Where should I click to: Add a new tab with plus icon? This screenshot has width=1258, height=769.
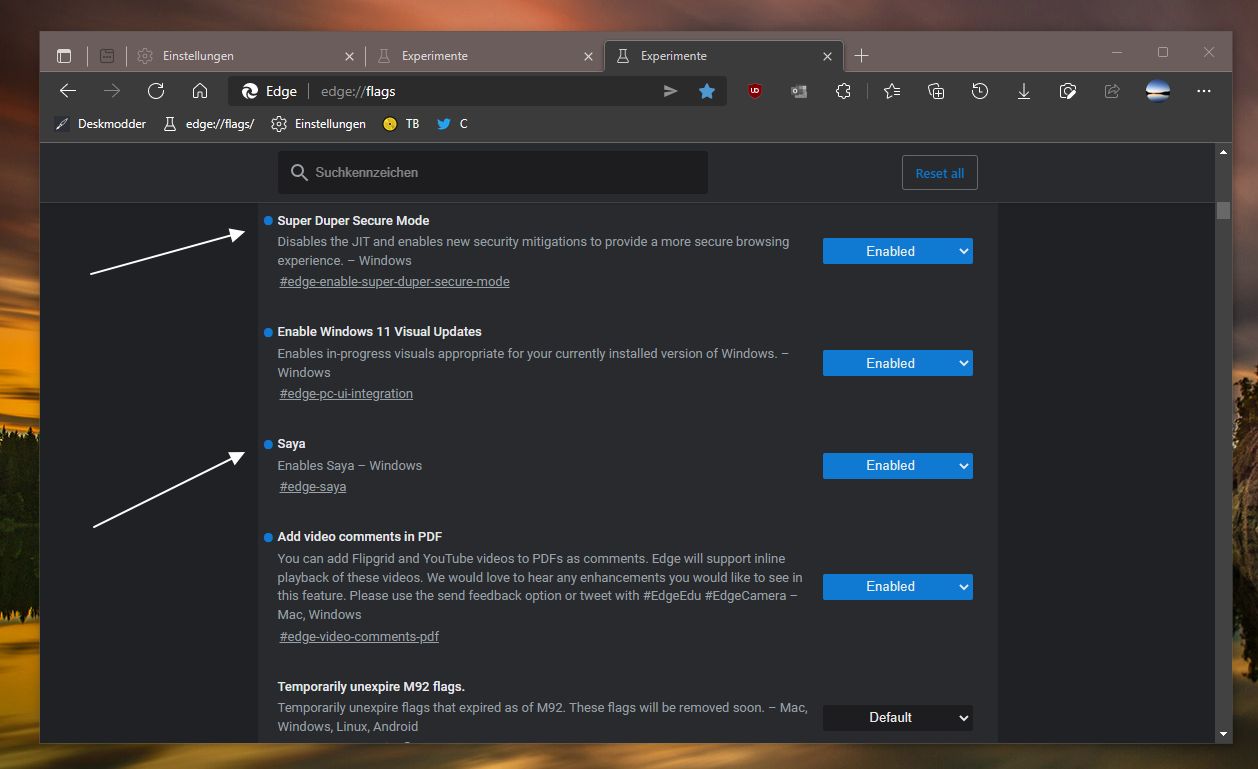[862, 56]
